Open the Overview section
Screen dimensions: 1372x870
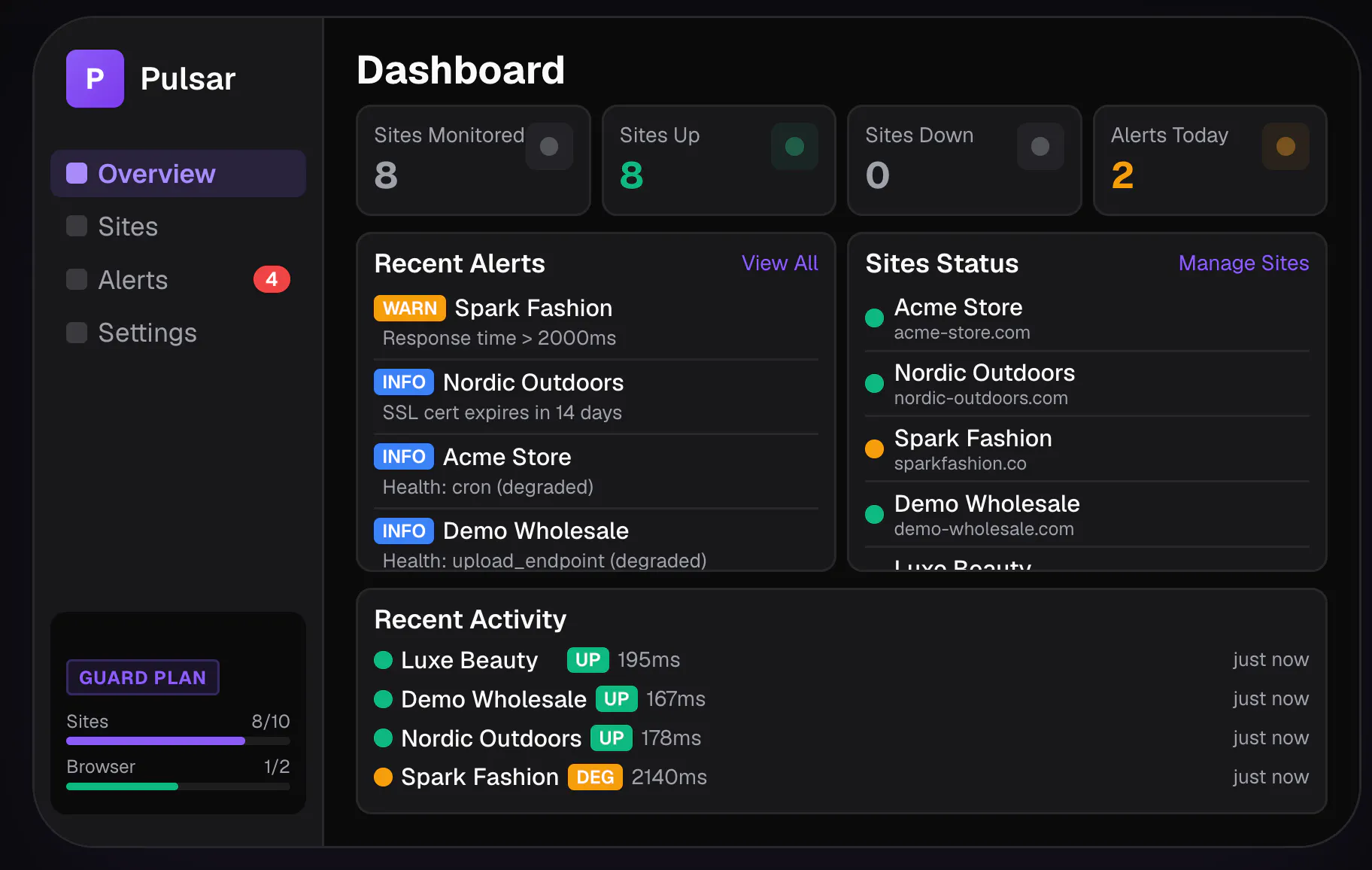178,173
